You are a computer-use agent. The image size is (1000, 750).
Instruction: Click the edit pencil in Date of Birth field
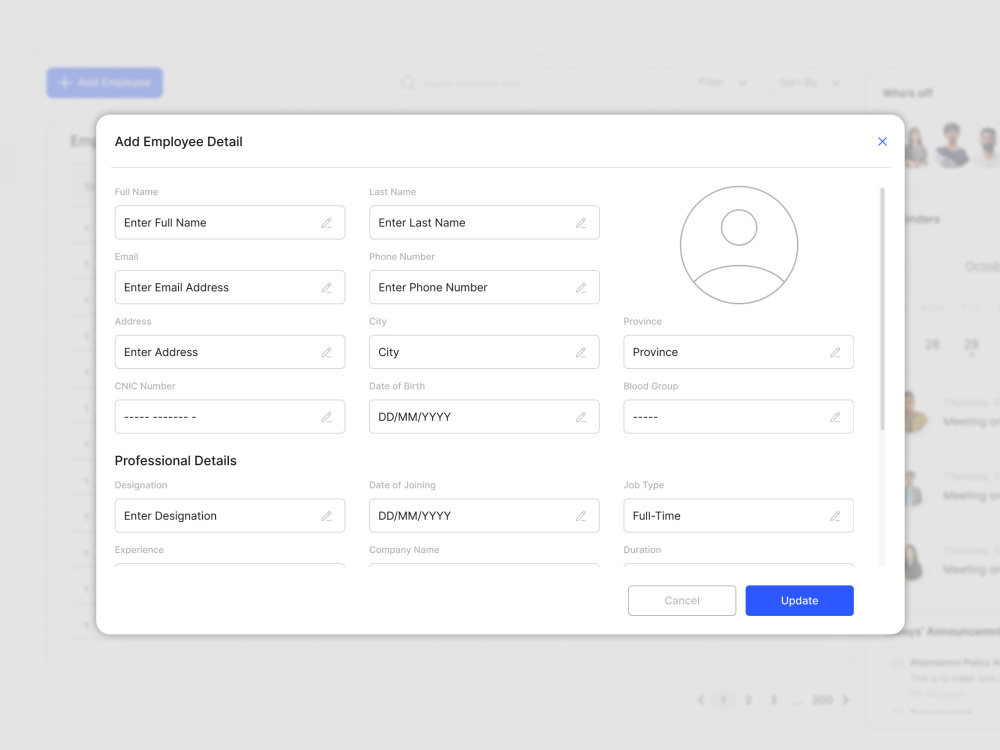pos(581,417)
